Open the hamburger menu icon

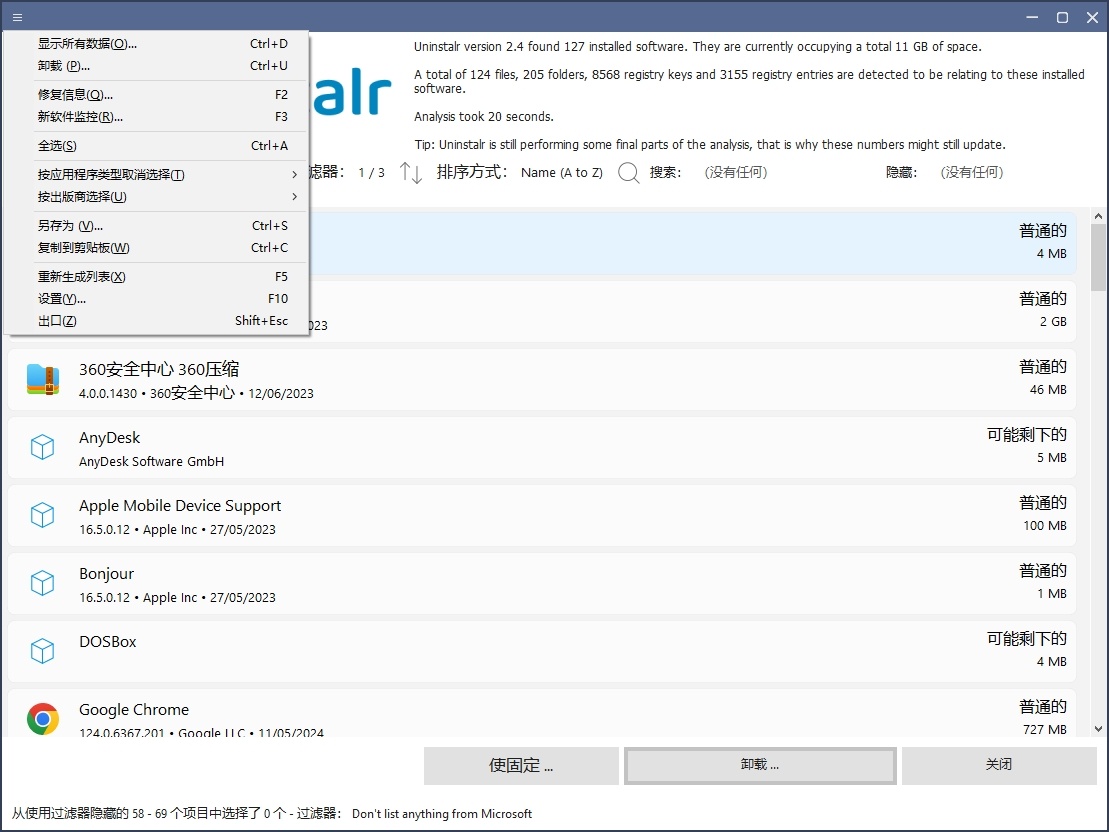18,17
